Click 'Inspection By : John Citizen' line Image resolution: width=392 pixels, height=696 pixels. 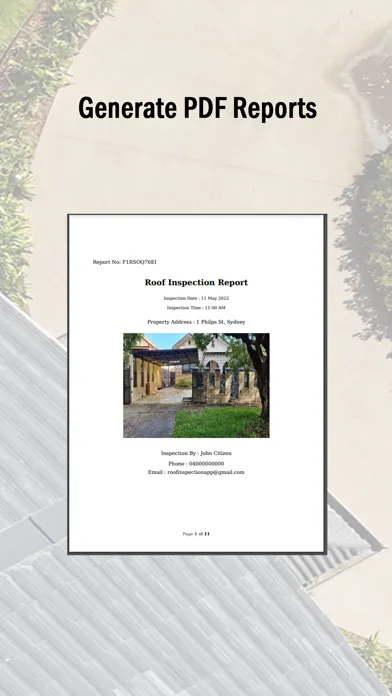tap(196, 453)
